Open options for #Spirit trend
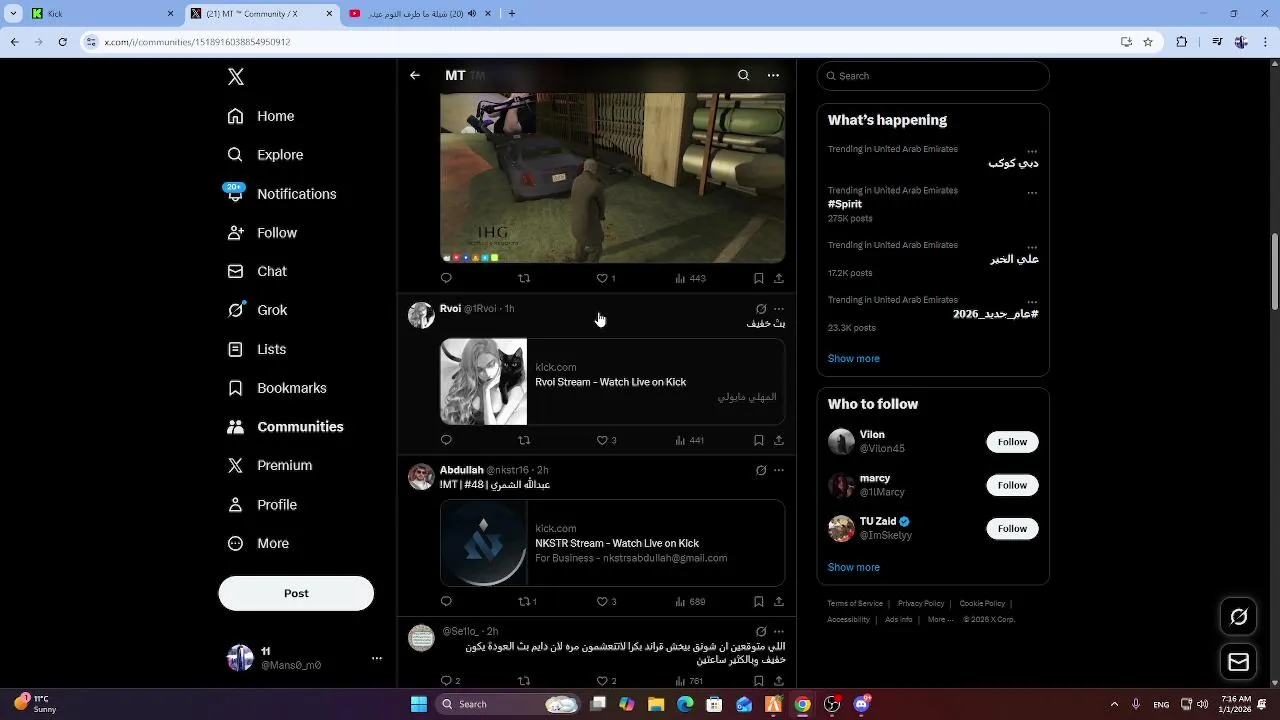1280x720 pixels. (1032, 193)
